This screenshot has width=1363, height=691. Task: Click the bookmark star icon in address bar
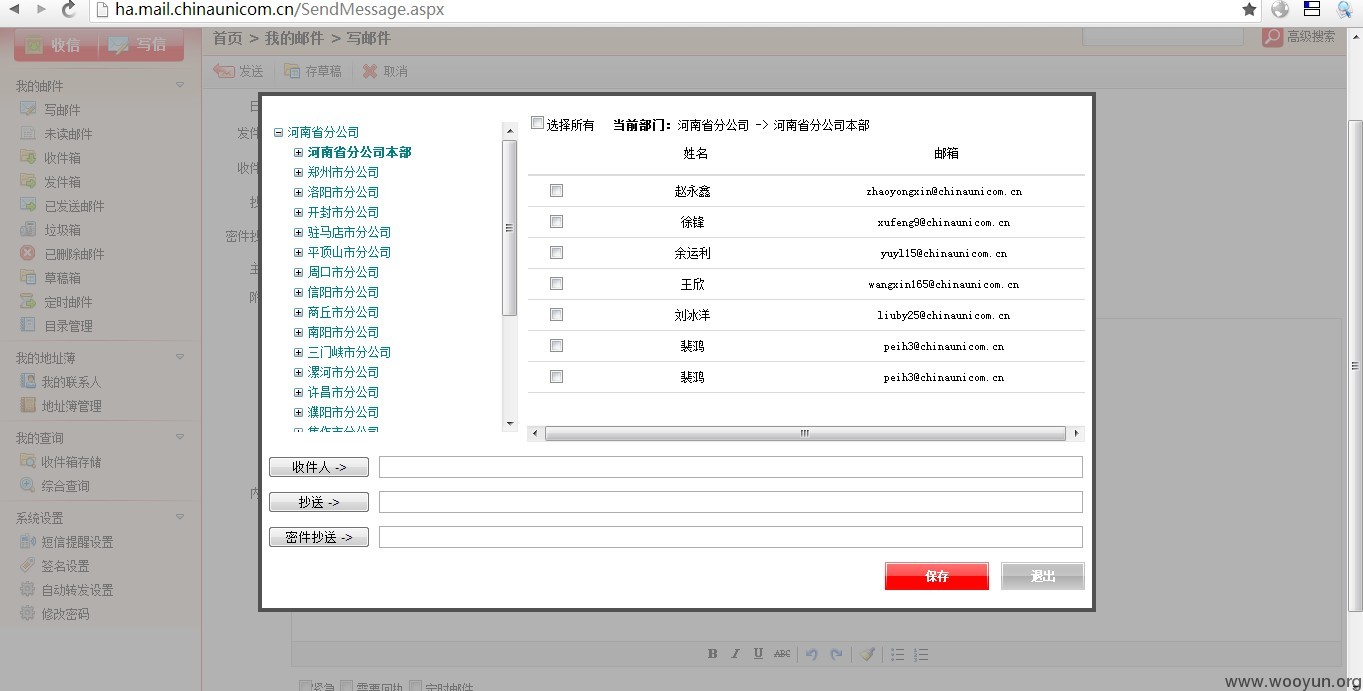point(1249,9)
